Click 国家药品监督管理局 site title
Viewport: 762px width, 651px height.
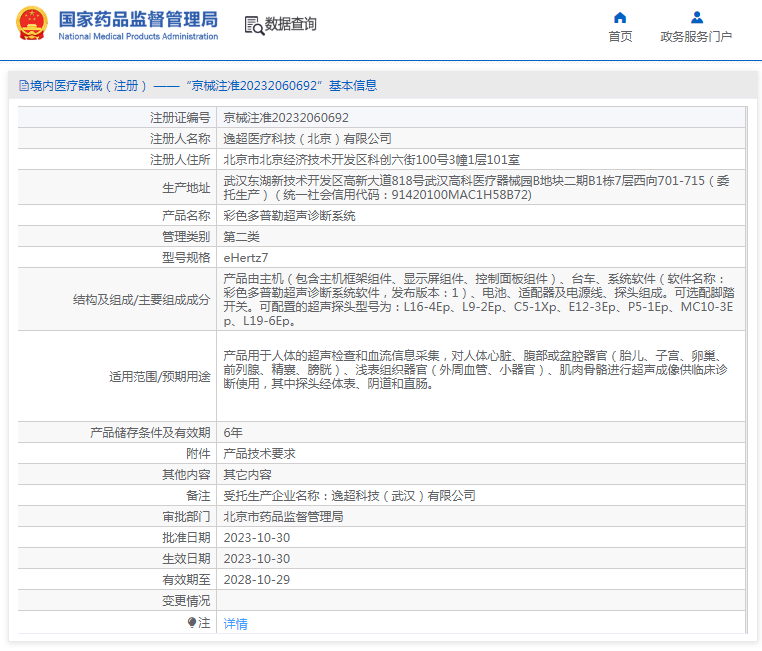(x=138, y=19)
